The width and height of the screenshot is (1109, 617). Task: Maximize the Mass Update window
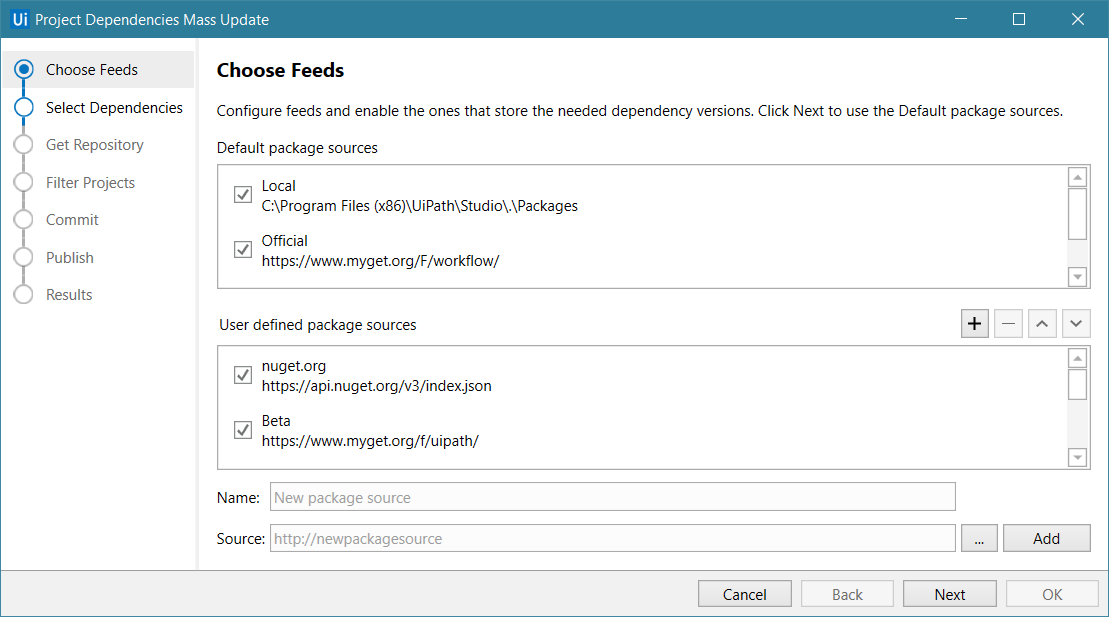(x=1018, y=19)
